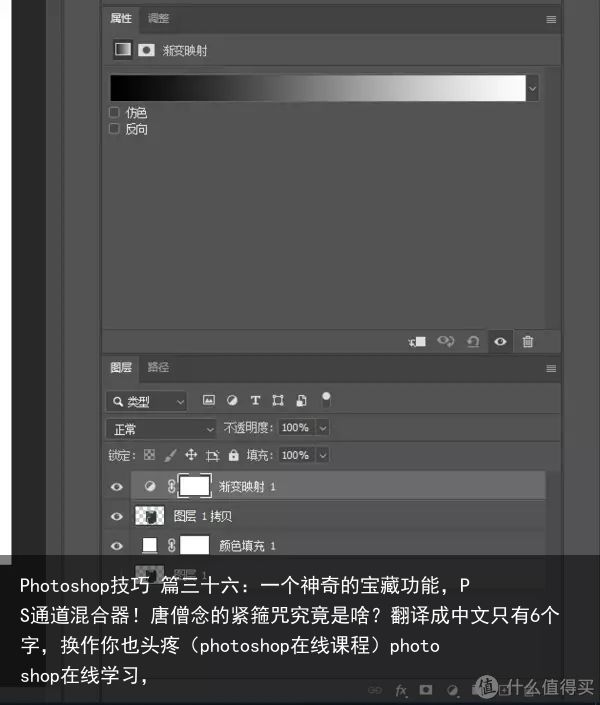The height and width of the screenshot is (705, 600).
Task: Select the 颜色填充 1 layer name
Action: tap(247, 546)
